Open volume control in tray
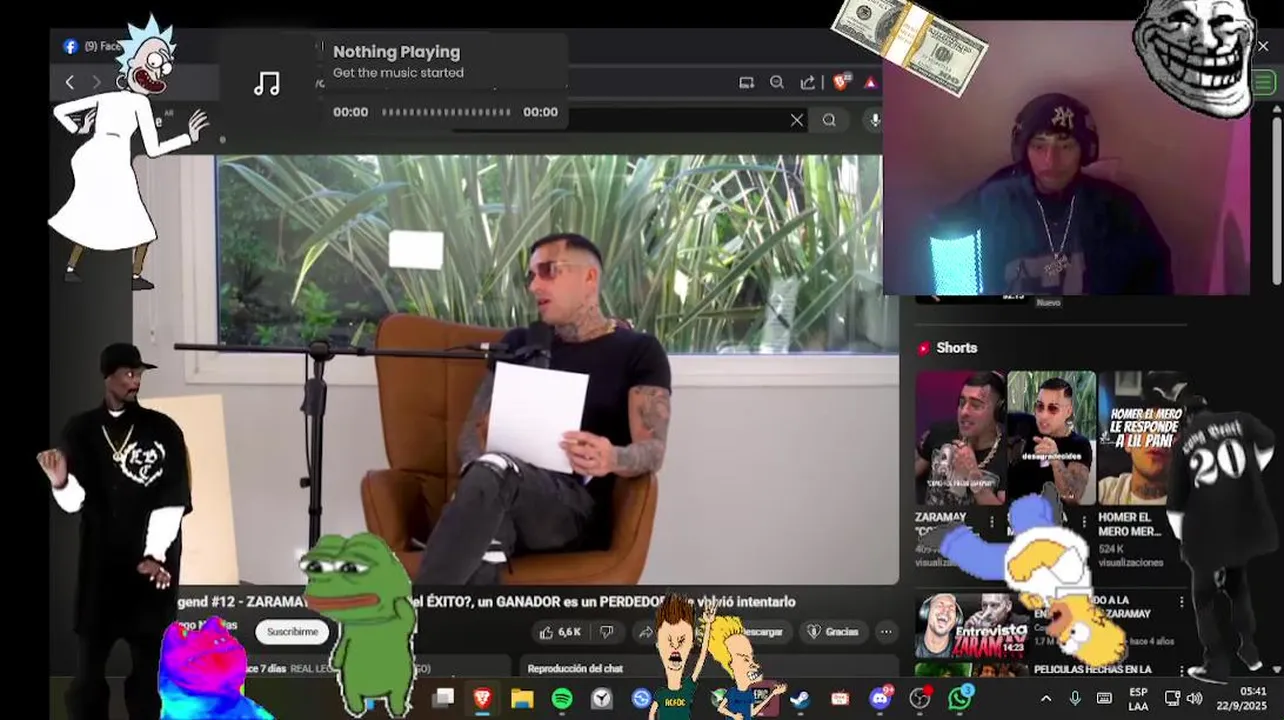This screenshot has height=720, width=1284. click(1194, 698)
